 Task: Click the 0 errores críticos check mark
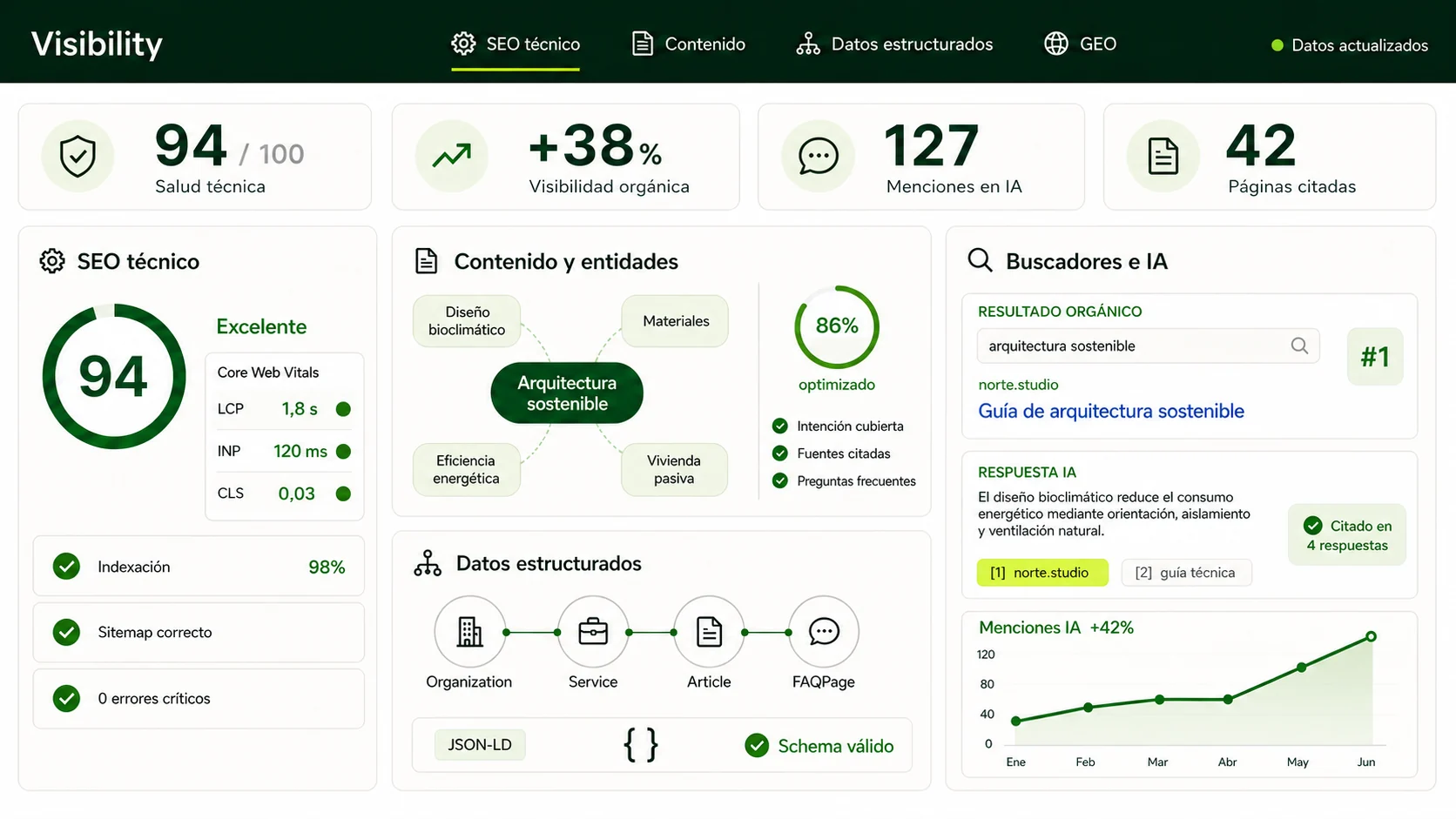click(x=66, y=698)
